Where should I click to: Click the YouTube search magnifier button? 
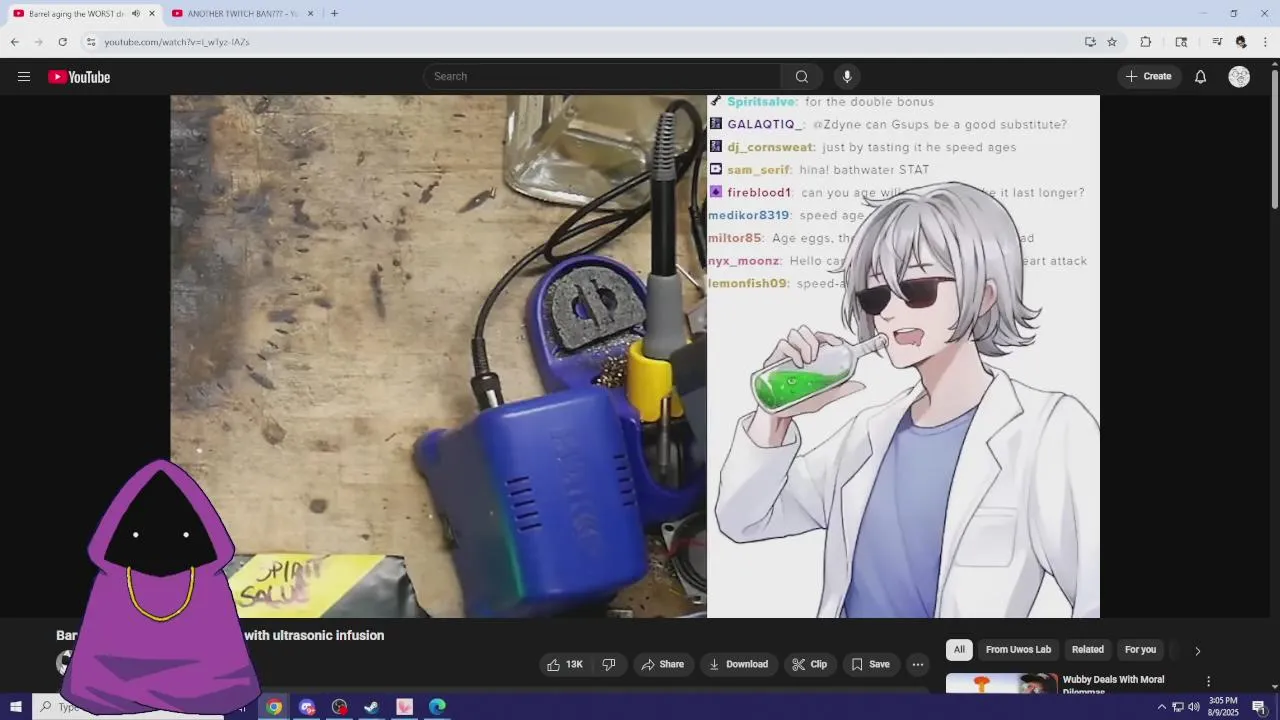coord(801,77)
